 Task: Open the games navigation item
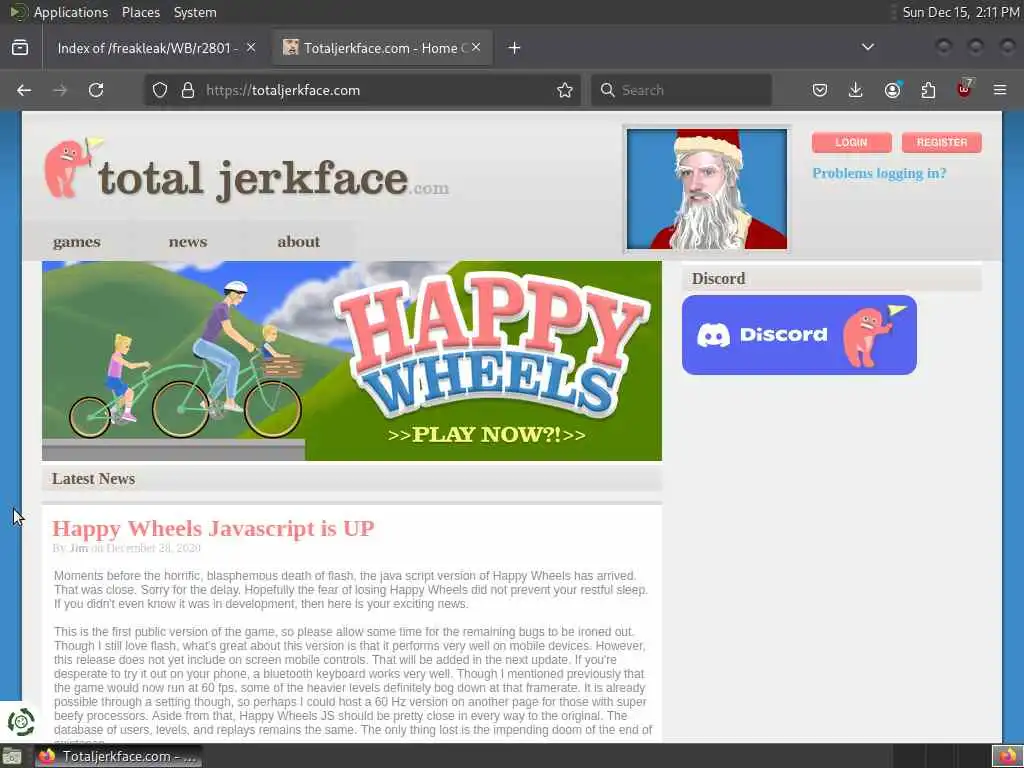(76, 242)
